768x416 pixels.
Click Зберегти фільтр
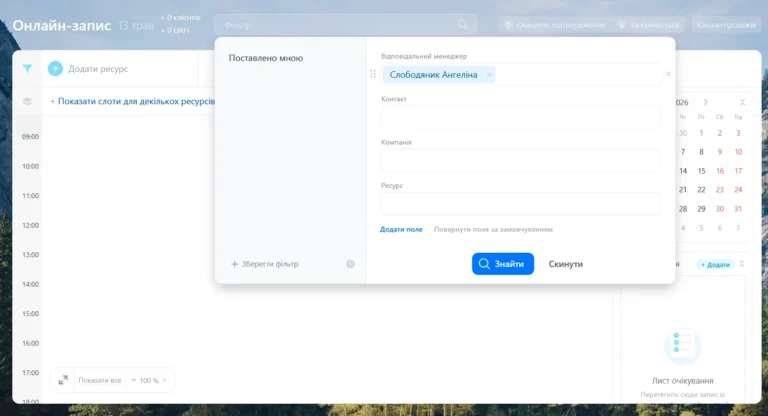(x=264, y=264)
